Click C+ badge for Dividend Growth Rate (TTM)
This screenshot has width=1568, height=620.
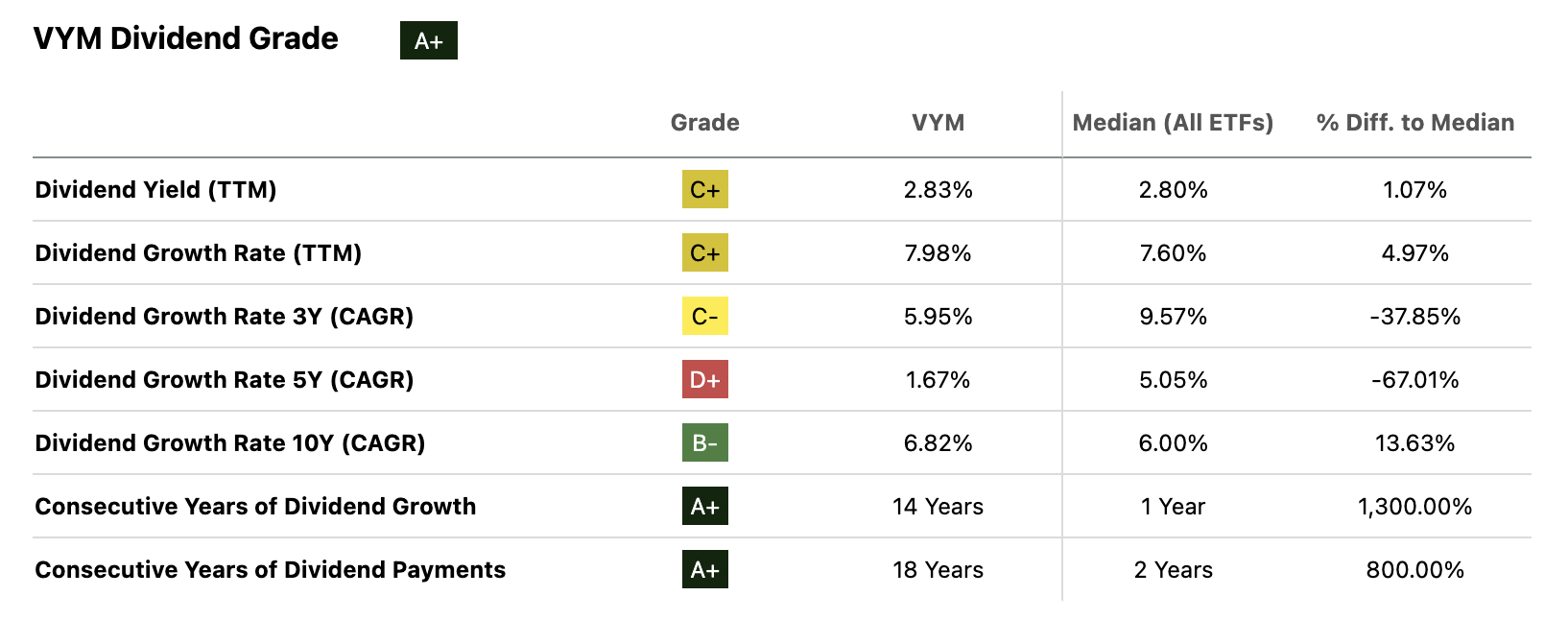pyautogui.click(x=704, y=252)
